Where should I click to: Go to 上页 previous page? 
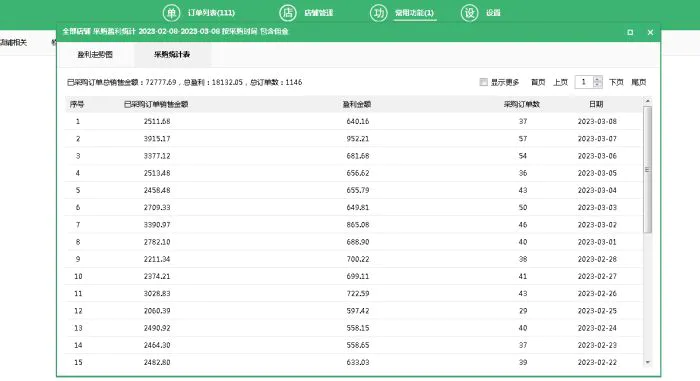click(x=560, y=82)
